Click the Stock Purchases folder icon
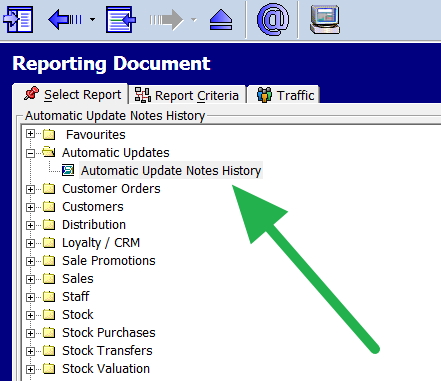This screenshot has width=441, height=381. click(49, 333)
